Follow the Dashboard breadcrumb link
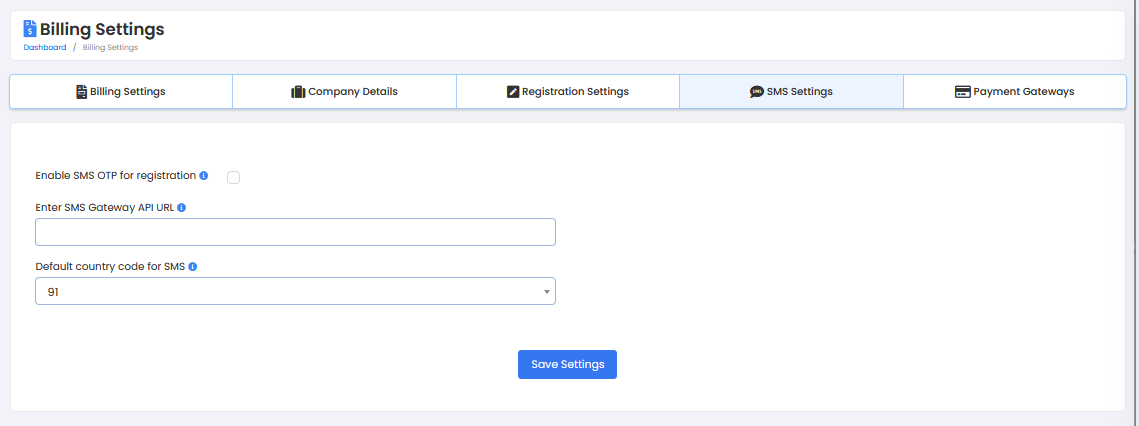This screenshot has height=426, width=1139. pyautogui.click(x=45, y=47)
